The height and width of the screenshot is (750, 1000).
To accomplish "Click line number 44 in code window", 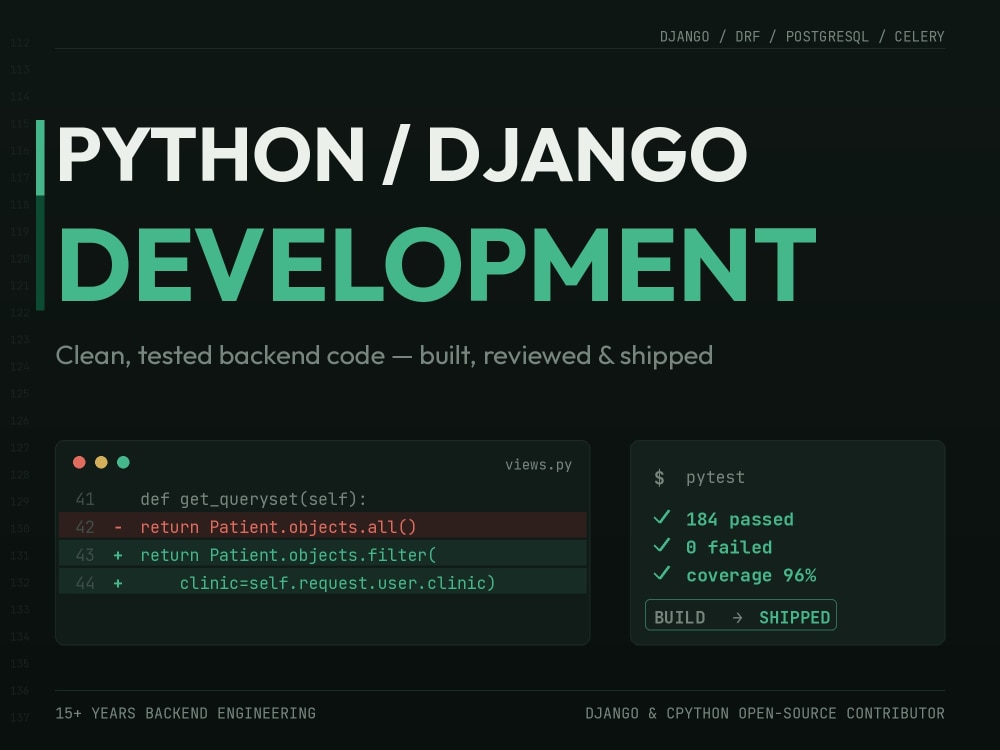I will (85, 584).
